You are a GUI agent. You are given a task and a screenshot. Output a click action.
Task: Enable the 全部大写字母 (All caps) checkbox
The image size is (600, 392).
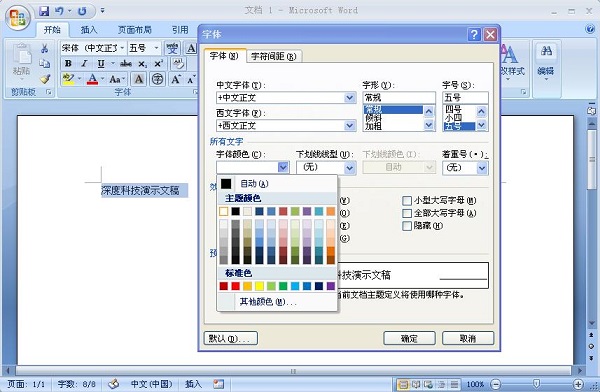407,213
